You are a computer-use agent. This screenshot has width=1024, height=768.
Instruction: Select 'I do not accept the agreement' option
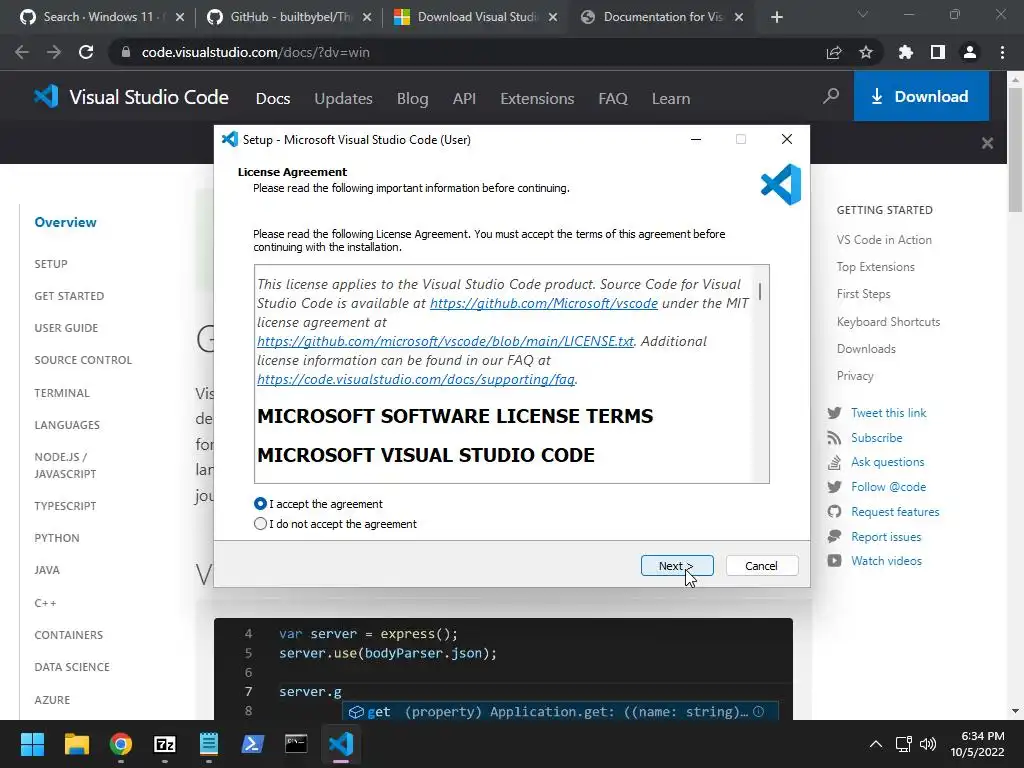click(x=260, y=524)
